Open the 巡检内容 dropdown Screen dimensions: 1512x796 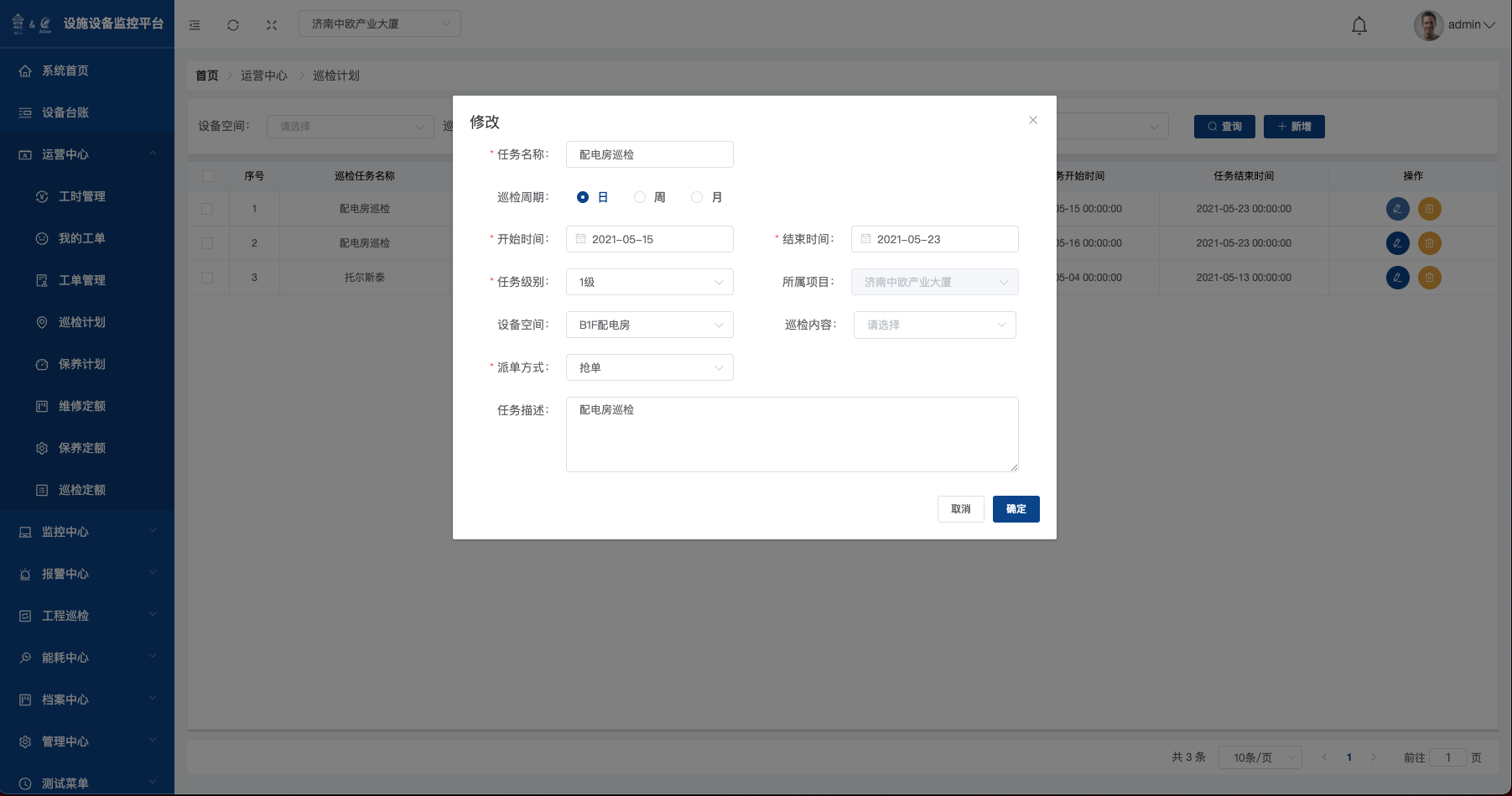pos(934,325)
